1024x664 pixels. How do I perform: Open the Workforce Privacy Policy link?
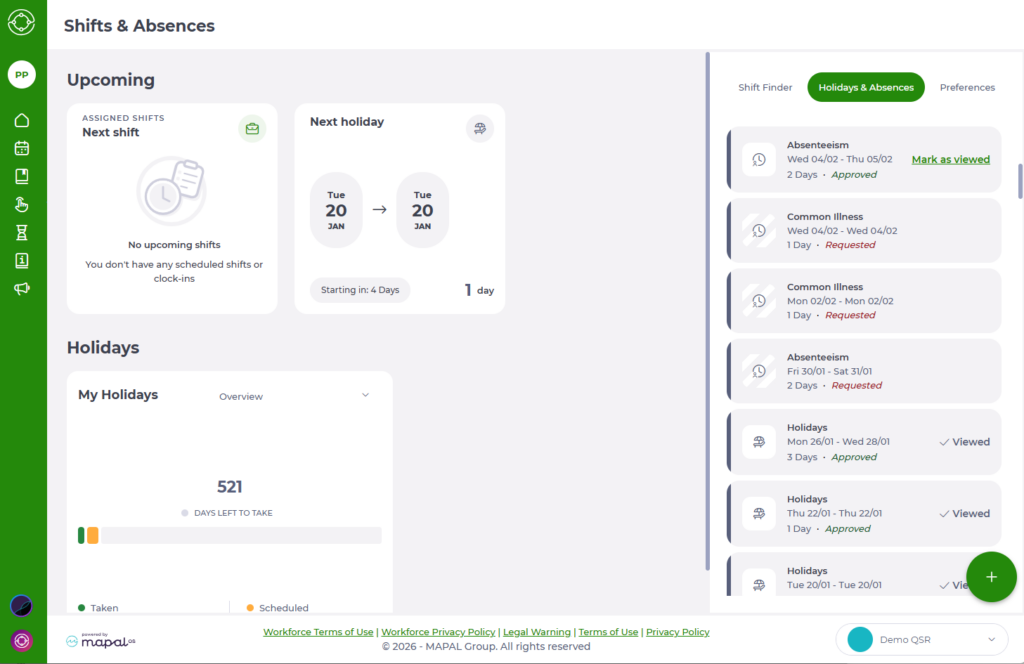(x=438, y=632)
